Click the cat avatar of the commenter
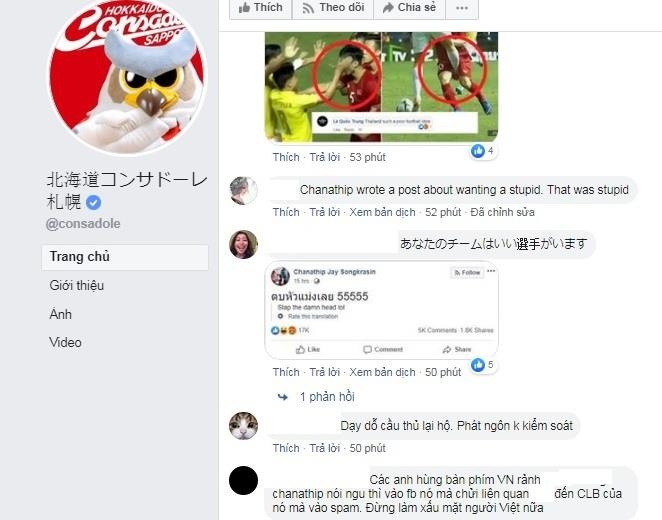 tap(243, 426)
